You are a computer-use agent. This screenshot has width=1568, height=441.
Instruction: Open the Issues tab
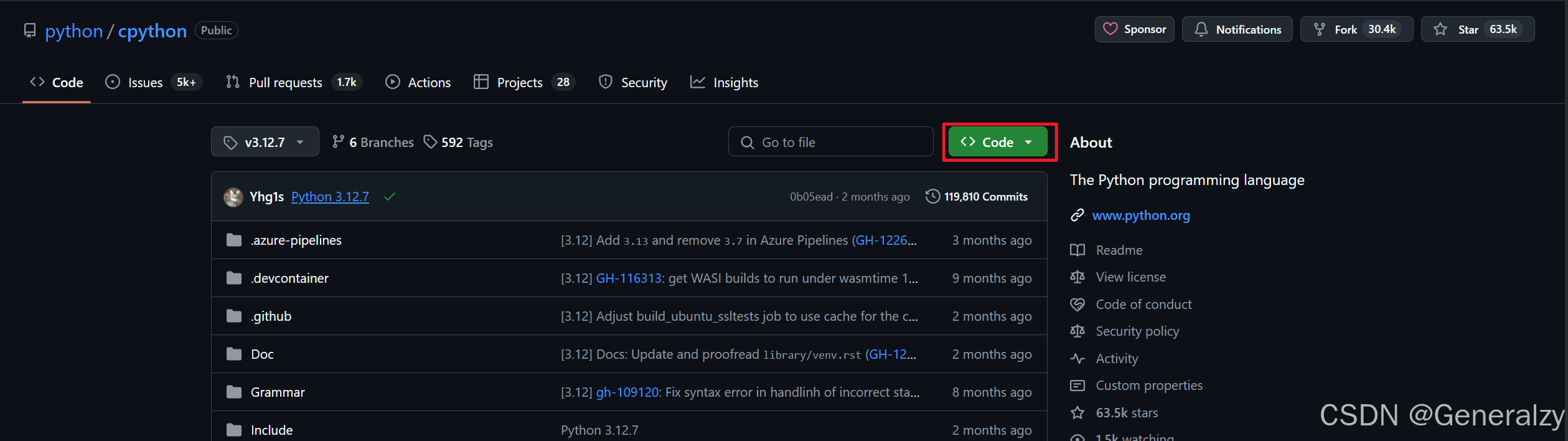tap(153, 82)
